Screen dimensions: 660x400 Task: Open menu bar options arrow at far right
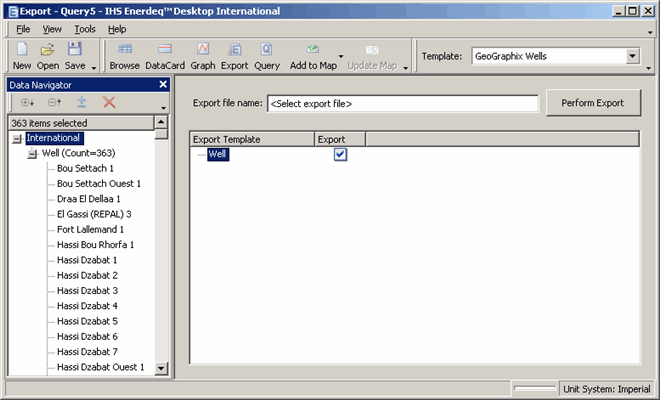pyautogui.click(x=650, y=32)
